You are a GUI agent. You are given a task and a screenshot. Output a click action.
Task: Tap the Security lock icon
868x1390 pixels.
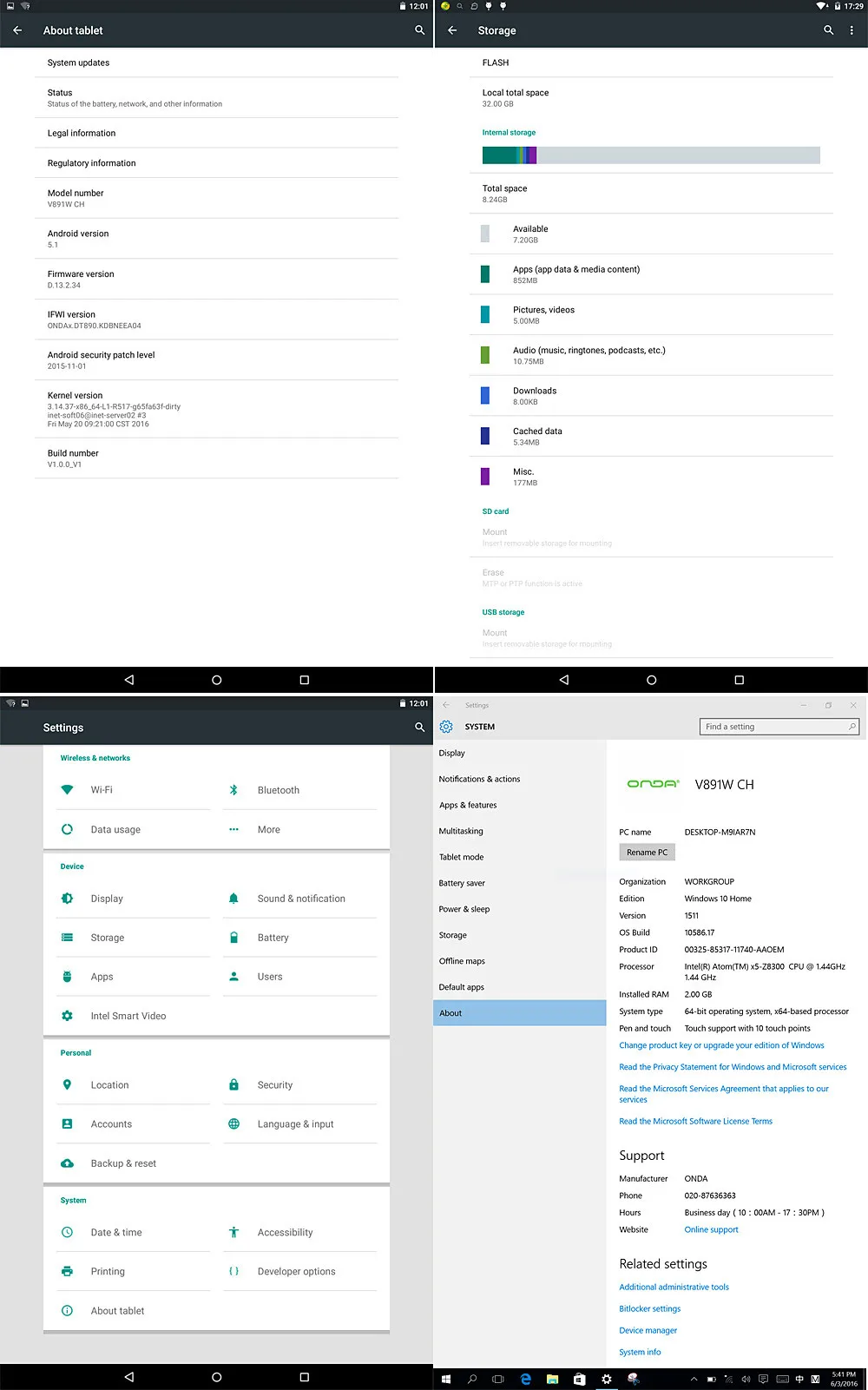coord(233,1085)
